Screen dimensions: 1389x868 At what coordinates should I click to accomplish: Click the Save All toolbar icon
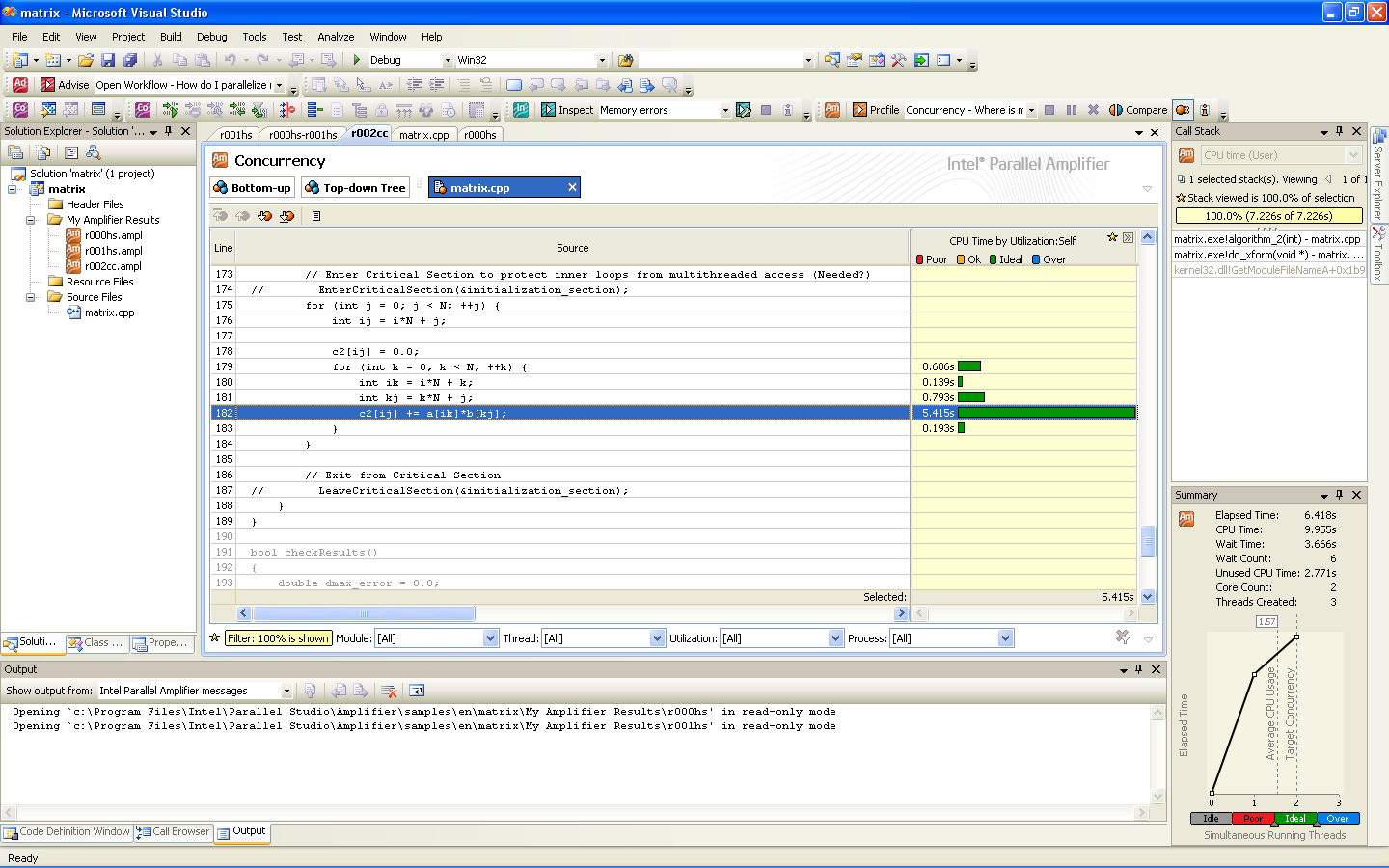click(130, 60)
